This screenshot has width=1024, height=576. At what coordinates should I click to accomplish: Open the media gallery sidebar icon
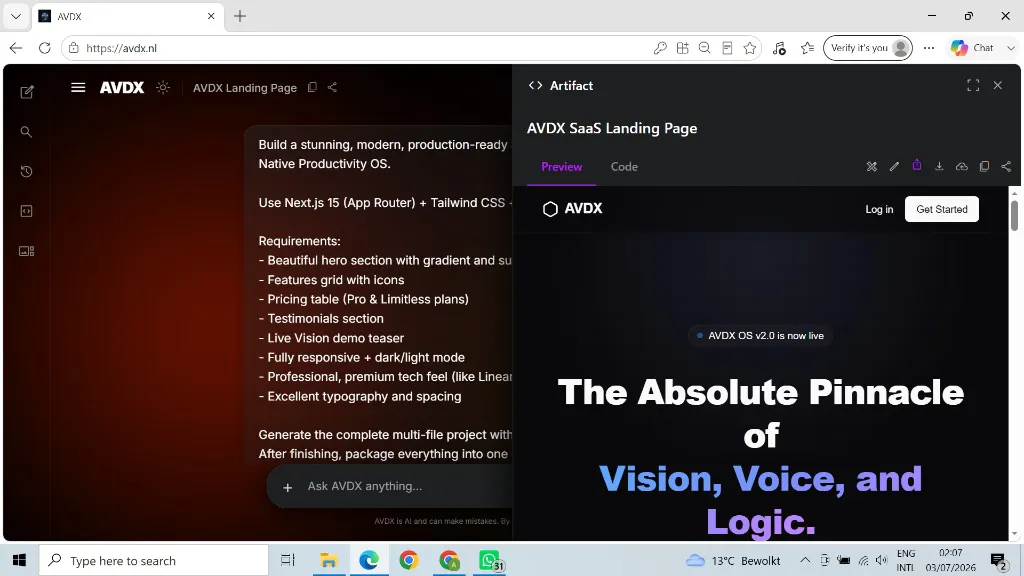[26, 251]
